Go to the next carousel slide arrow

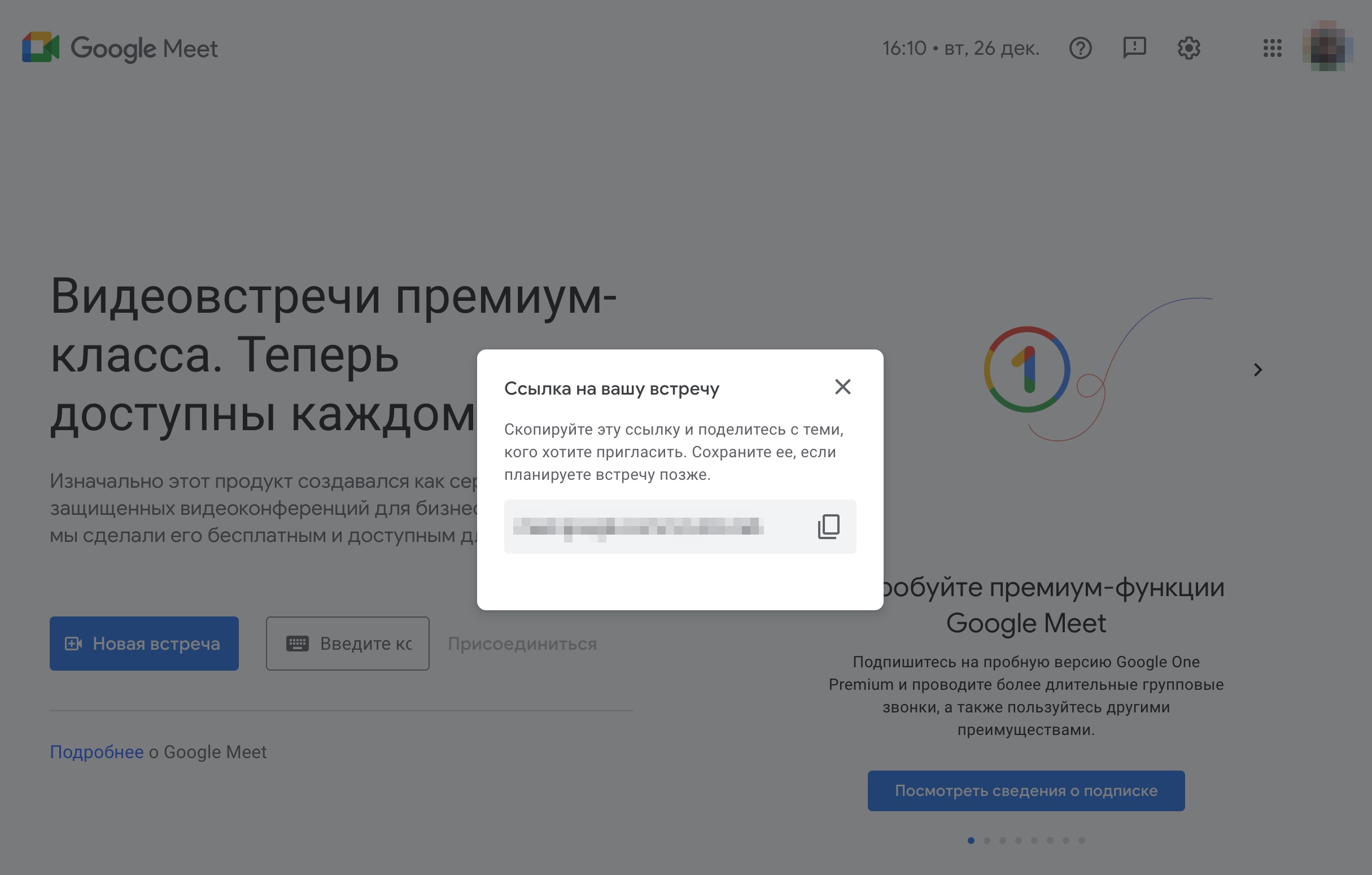pos(1257,370)
